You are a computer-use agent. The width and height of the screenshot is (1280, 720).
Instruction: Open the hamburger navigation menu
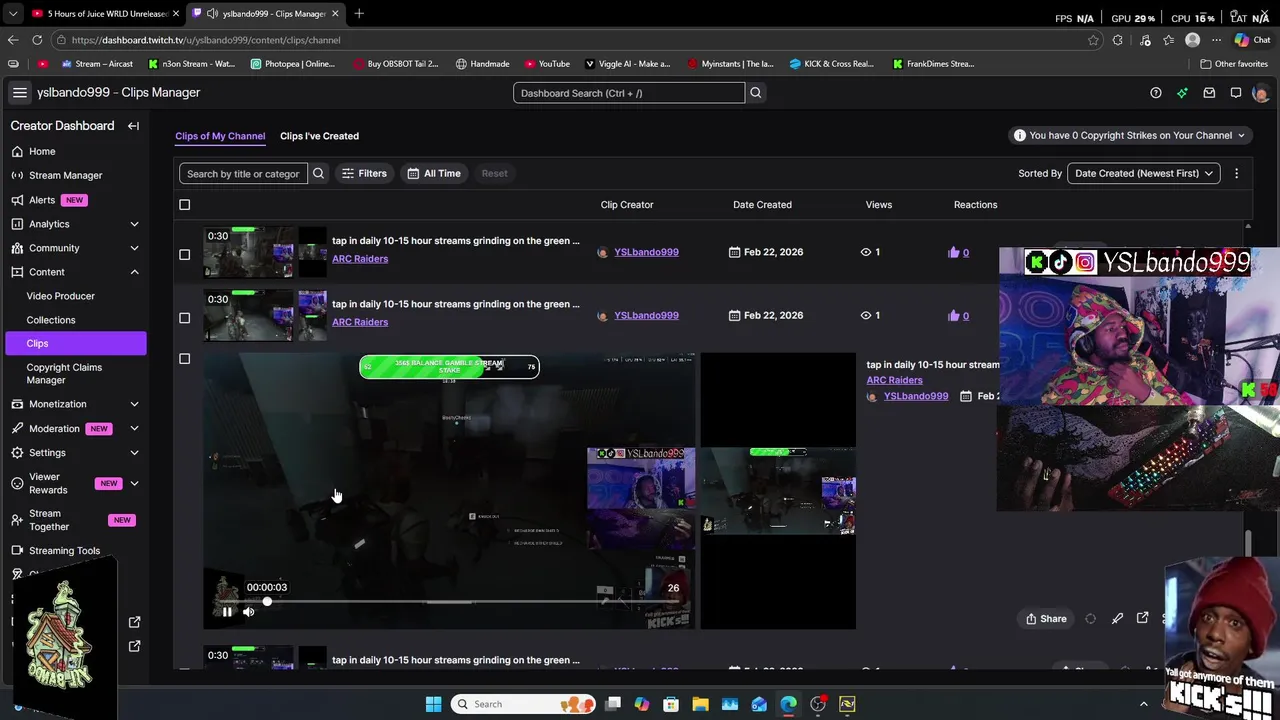(x=19, y=92)
